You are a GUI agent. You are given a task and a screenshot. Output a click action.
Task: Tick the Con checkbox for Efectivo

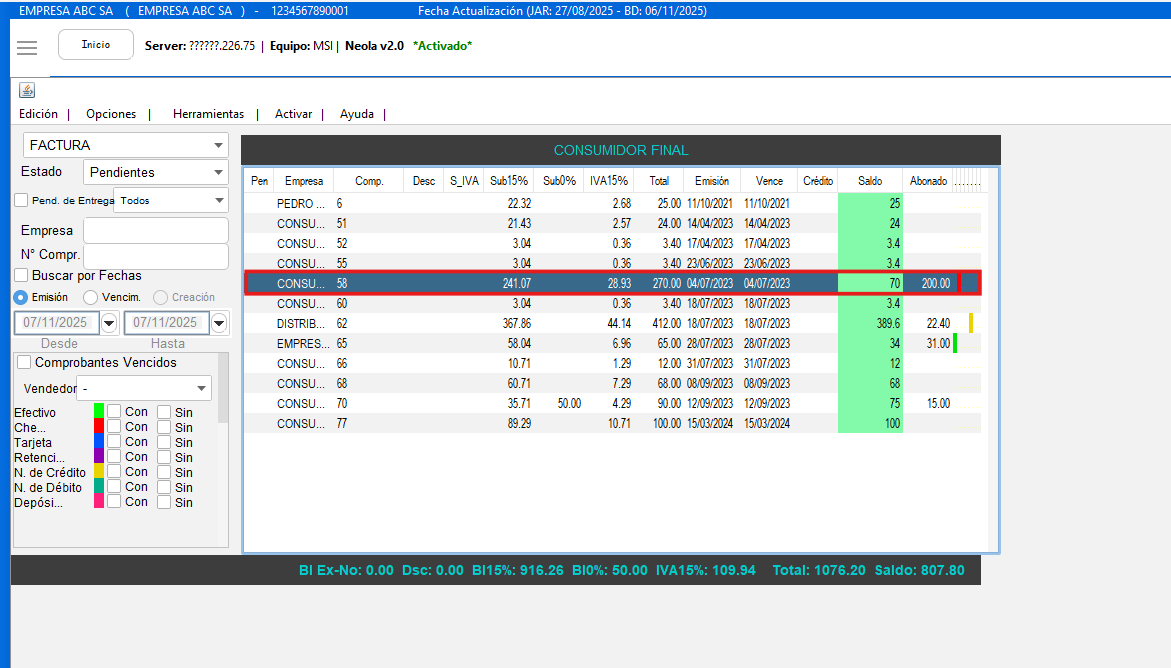115,412
